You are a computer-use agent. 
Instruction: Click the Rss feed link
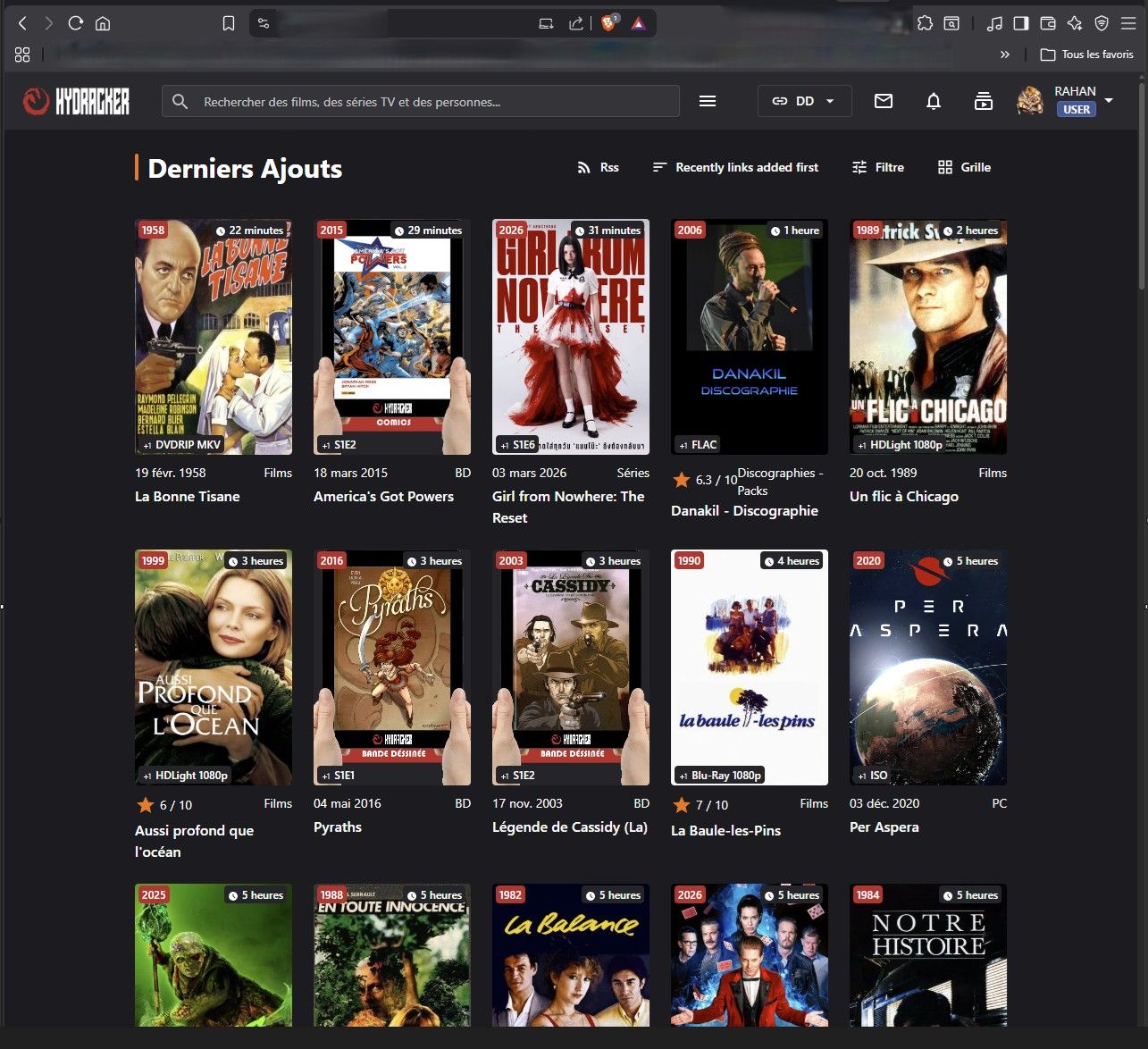click(x=599, y=168)
